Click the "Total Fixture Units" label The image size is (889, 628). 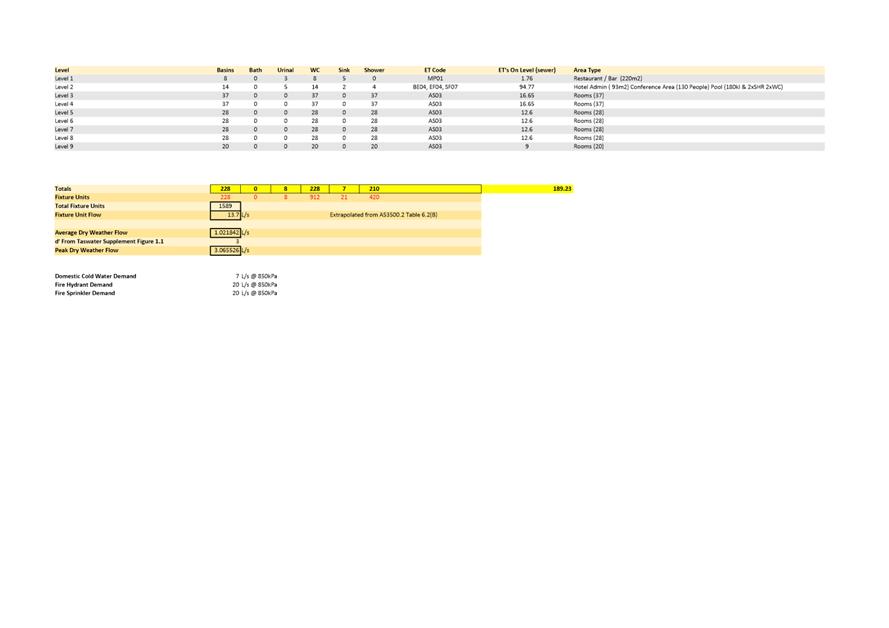79,206
